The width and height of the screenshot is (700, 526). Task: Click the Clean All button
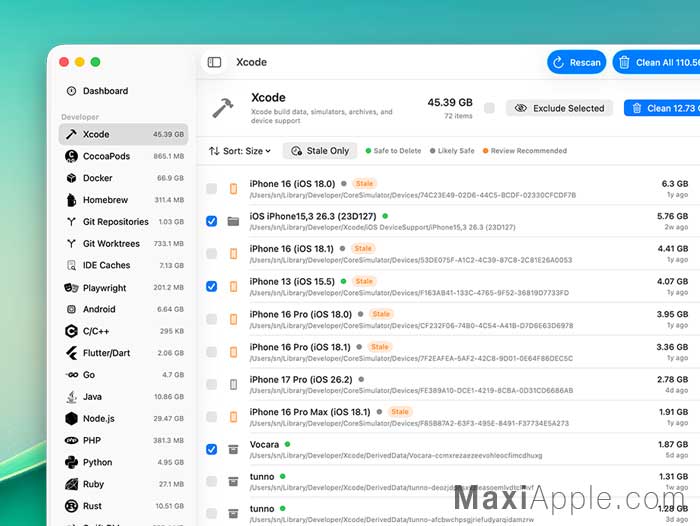click(656, 63)
